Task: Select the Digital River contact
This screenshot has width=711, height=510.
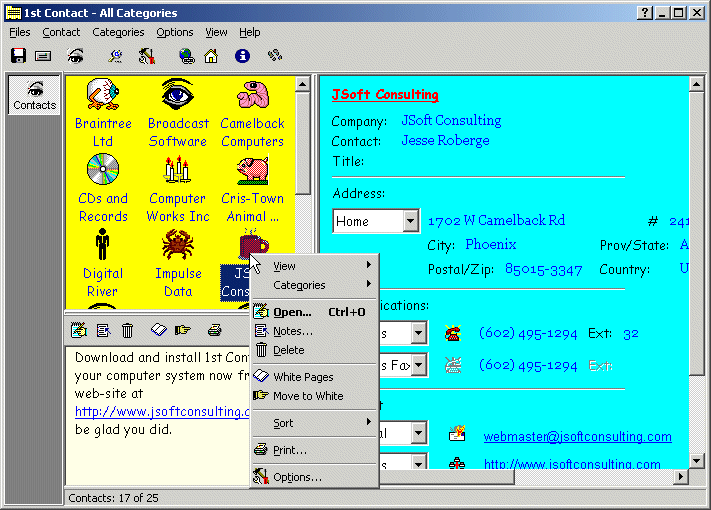Action: [x=102, y=263]
